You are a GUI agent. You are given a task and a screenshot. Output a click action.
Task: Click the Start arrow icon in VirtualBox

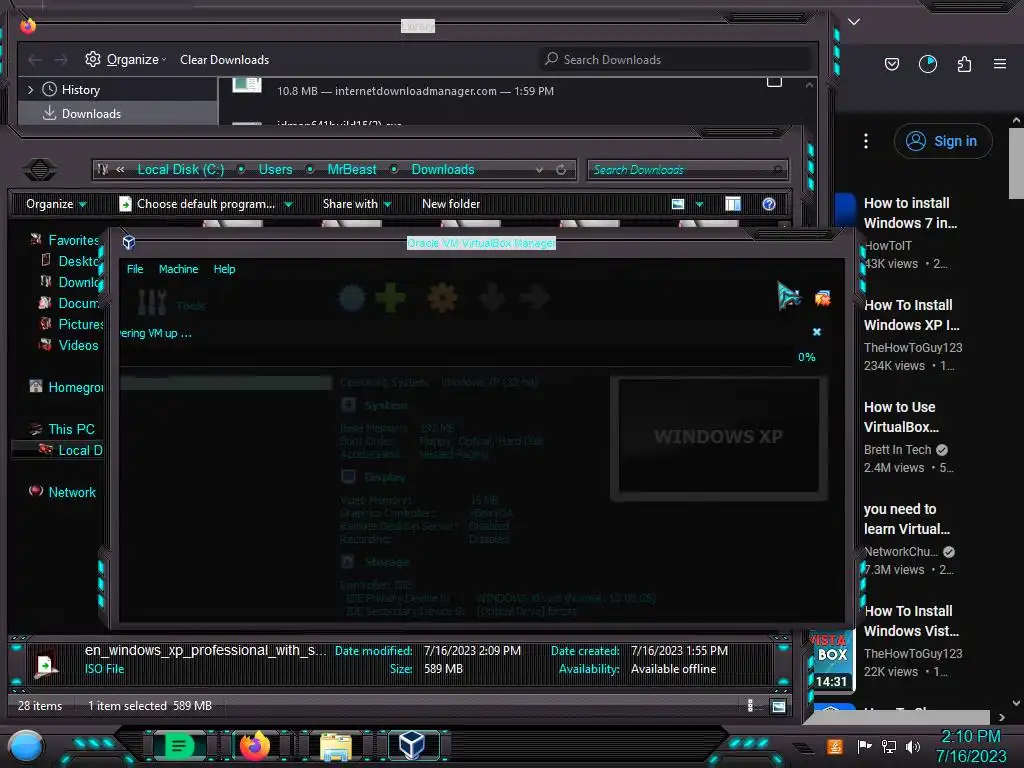click(x=535, y=298)
